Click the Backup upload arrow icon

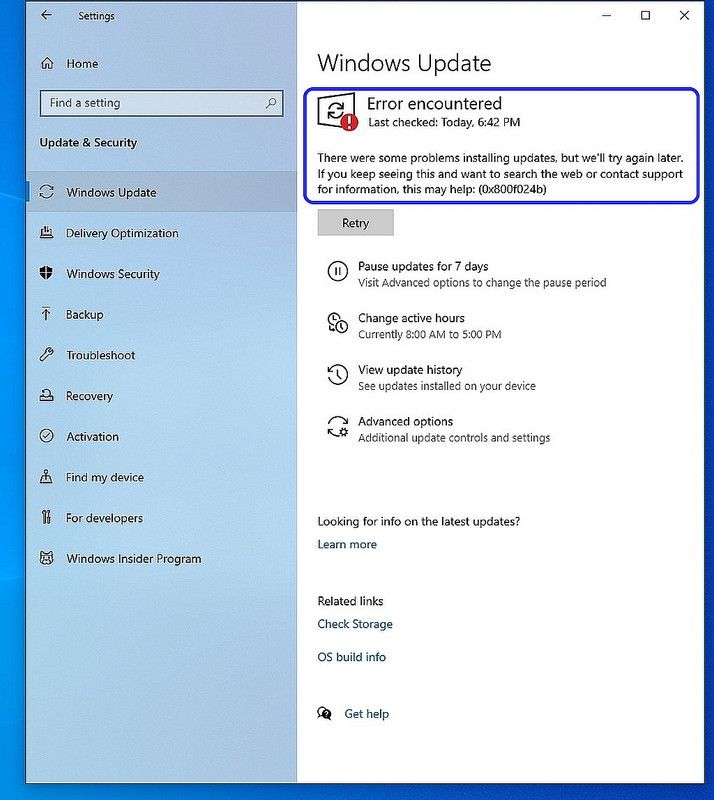pyautogui.click(x=46, y=314)
